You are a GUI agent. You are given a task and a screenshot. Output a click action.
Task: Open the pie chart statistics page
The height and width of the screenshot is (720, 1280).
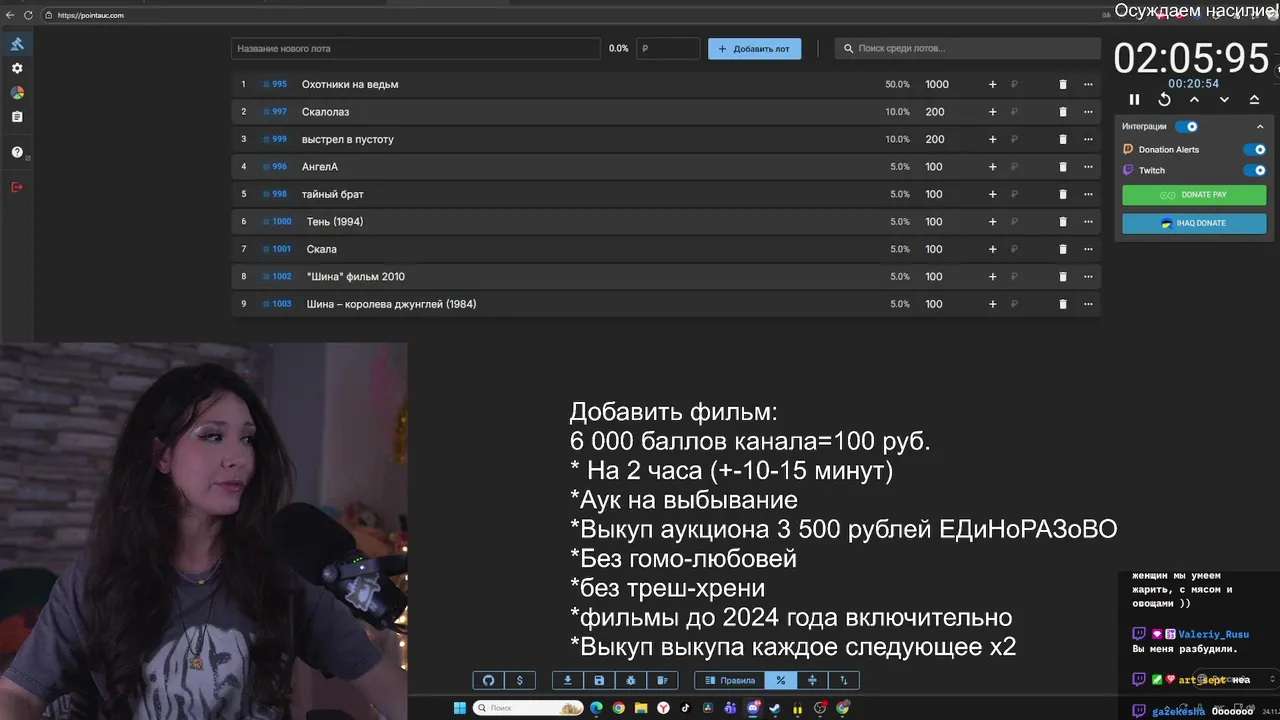pos(17,92)
